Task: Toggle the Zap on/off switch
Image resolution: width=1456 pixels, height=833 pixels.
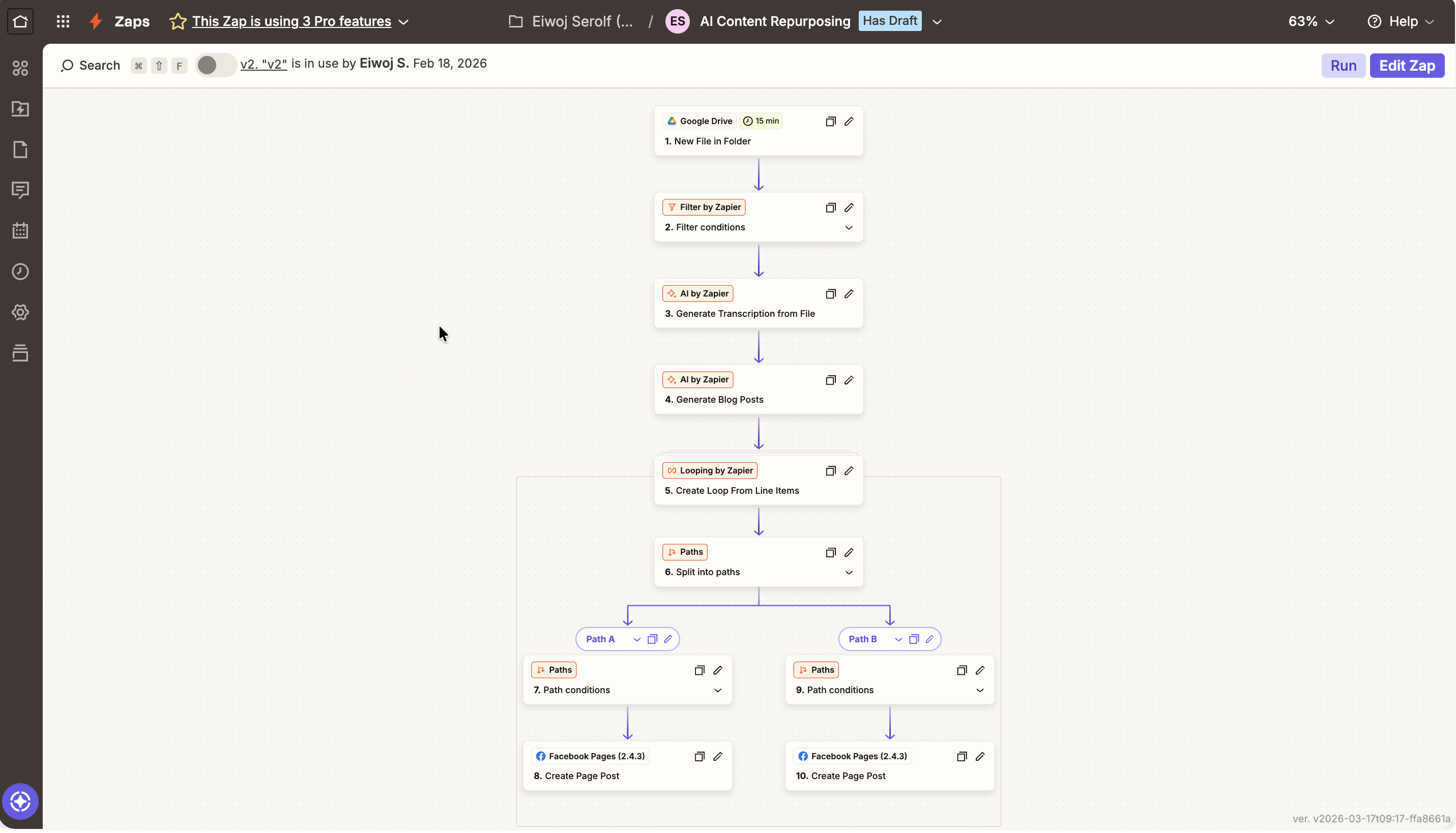Action: pyautogui.click(x=215, y=65)
